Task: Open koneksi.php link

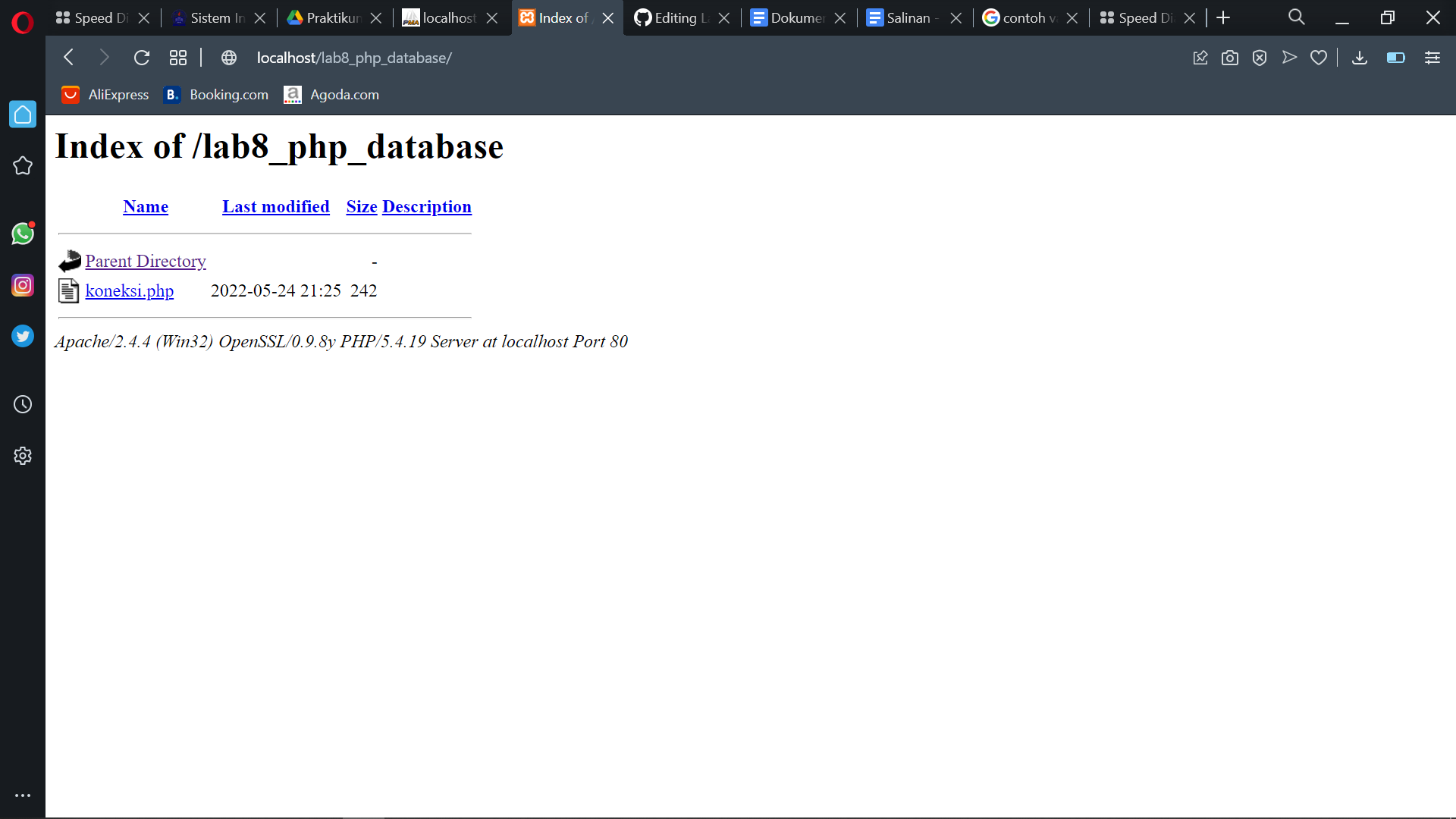Action: 129,290
